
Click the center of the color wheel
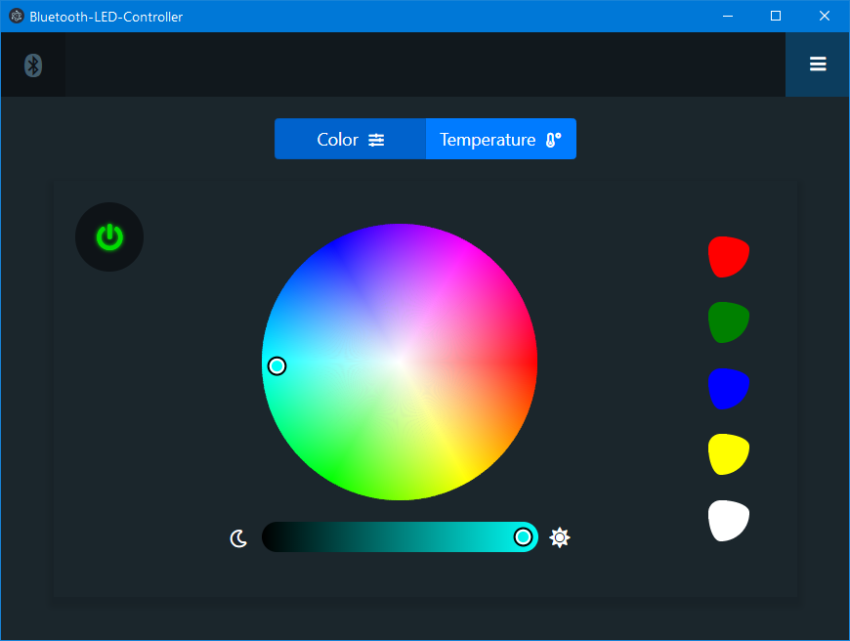click(401, 363)
